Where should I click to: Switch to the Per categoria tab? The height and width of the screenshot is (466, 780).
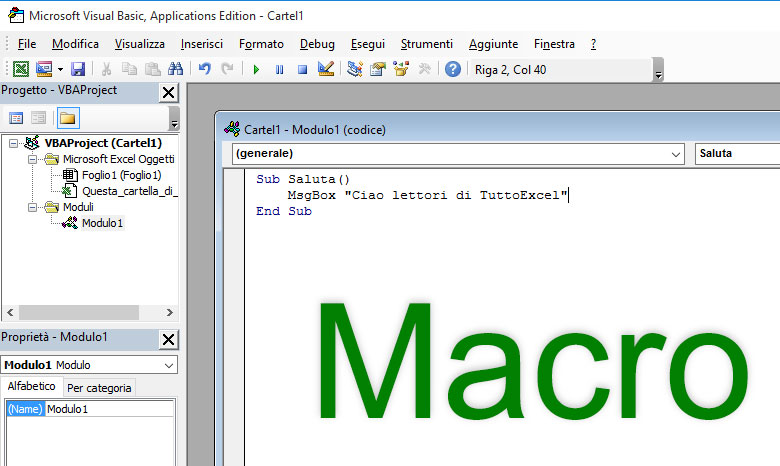pyautogui.click(x=99, y=388)
